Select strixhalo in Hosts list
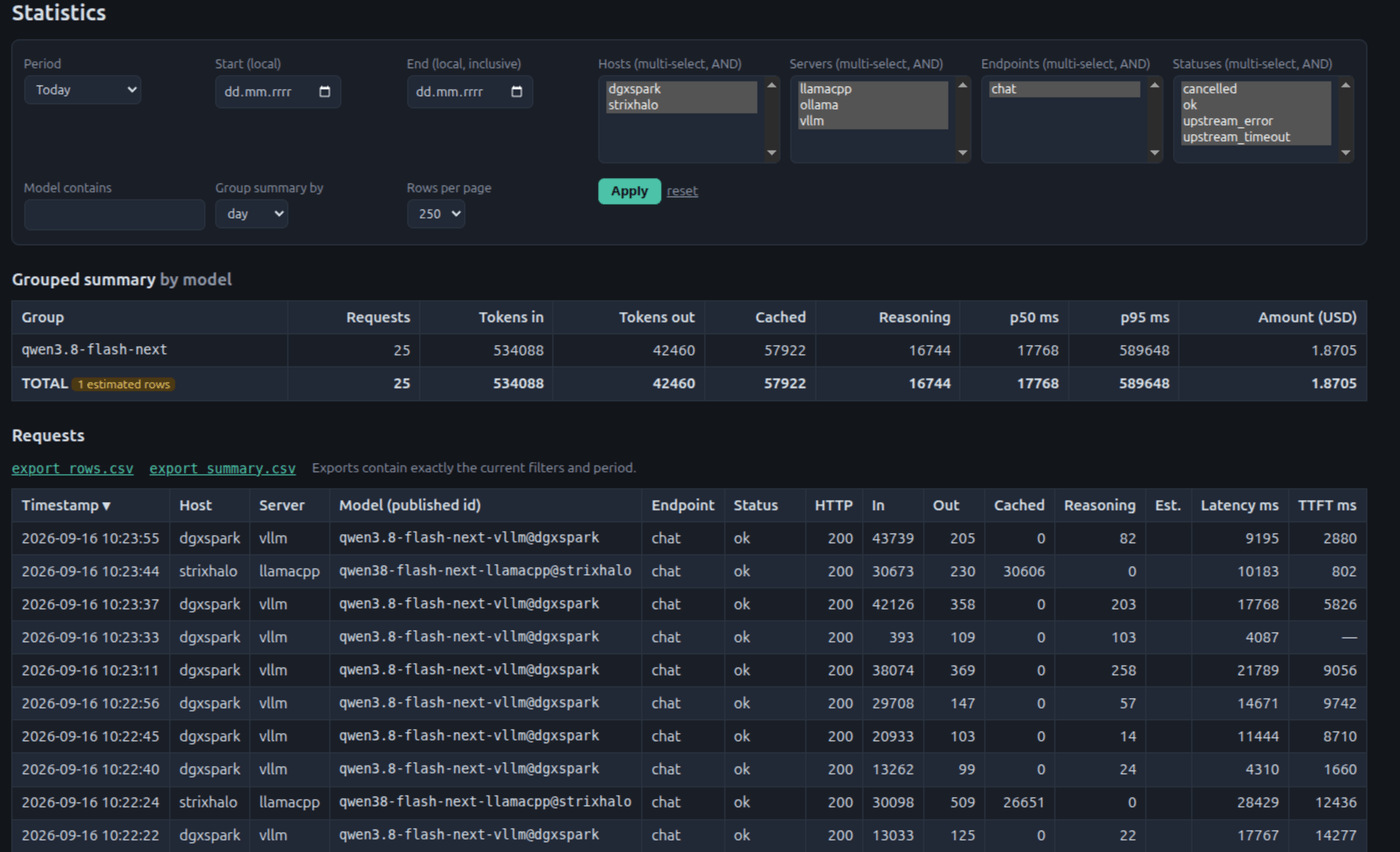Screen dimensions: 1400x852 pos(681,105)
